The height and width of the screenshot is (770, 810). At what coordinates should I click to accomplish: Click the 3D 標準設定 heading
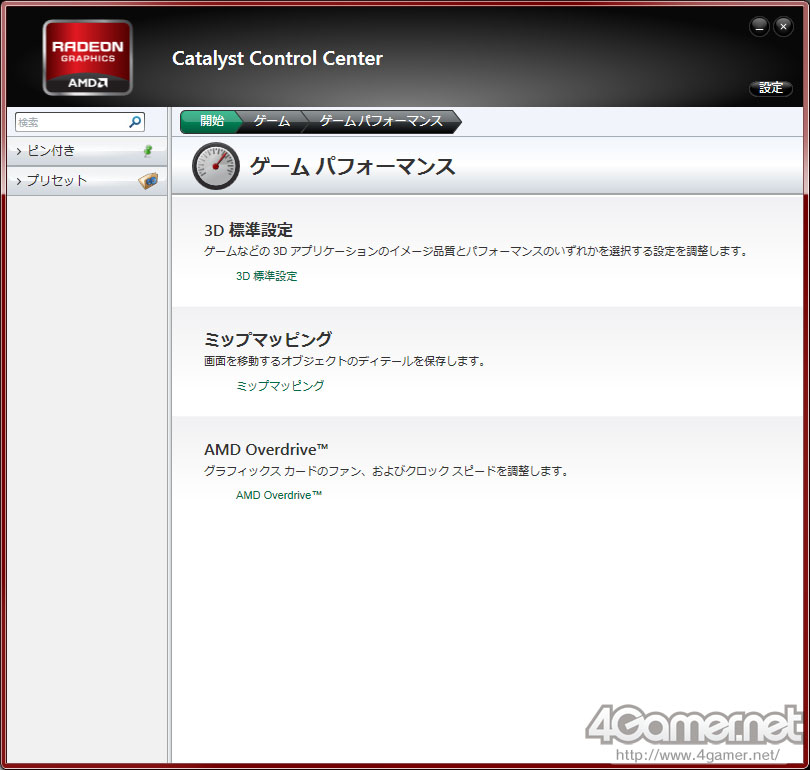click(x=248, y=230)
